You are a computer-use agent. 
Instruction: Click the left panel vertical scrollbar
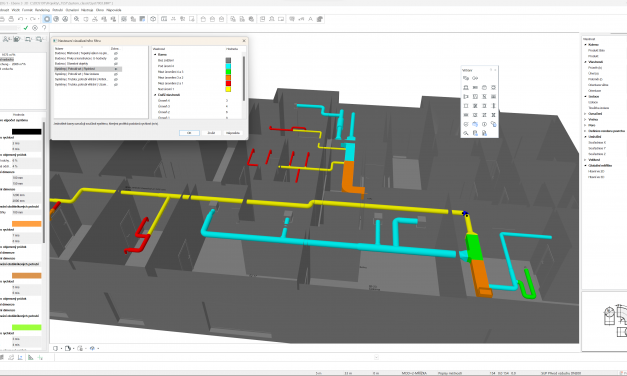click(x=44, y=182)
